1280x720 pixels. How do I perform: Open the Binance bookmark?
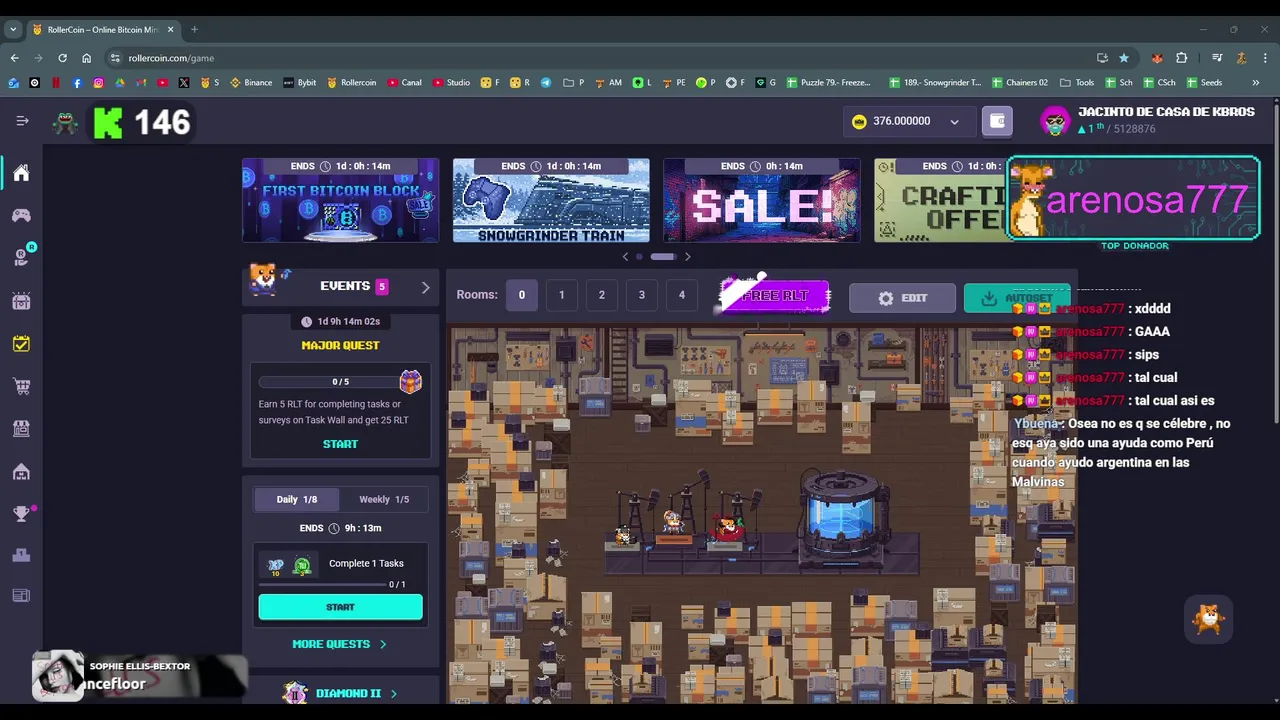(251, 83)
